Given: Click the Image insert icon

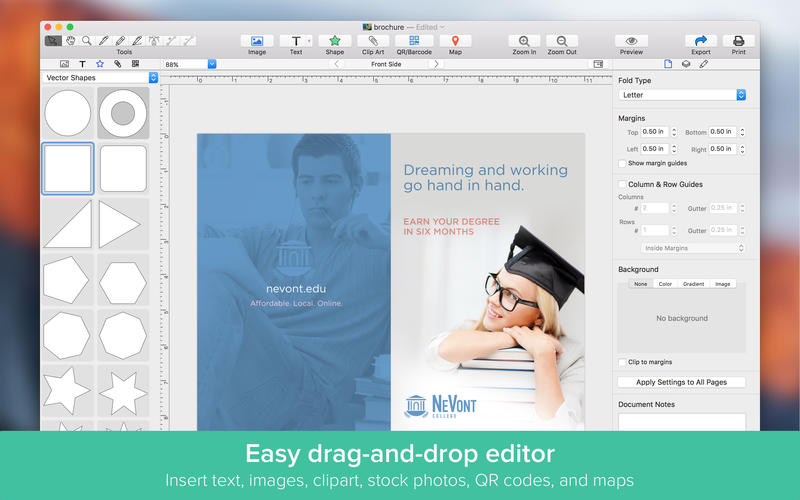Looking at the screenshot, I should [x=257, y=41].
